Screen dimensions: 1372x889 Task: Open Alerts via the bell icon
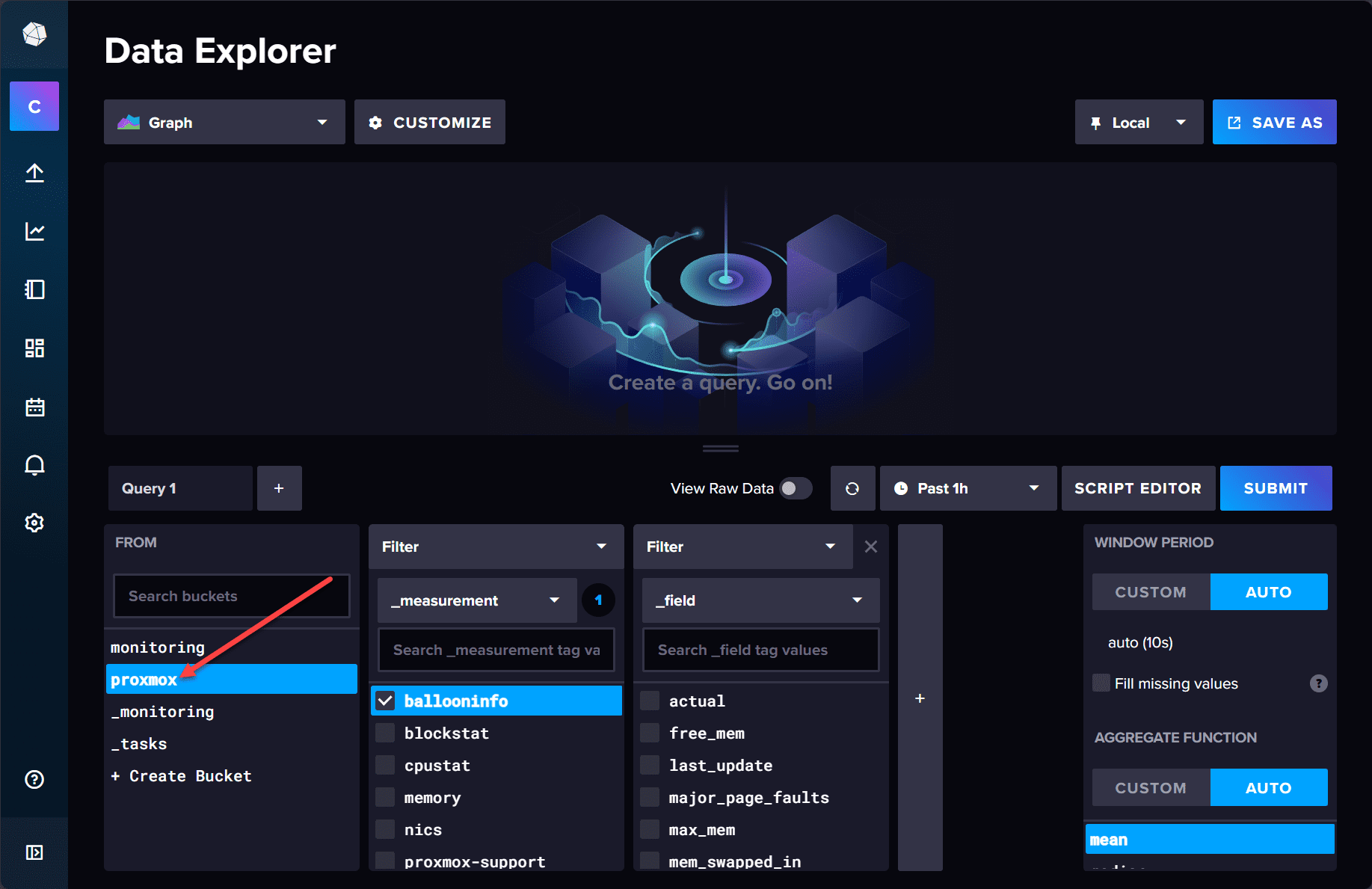pos(34,464)
